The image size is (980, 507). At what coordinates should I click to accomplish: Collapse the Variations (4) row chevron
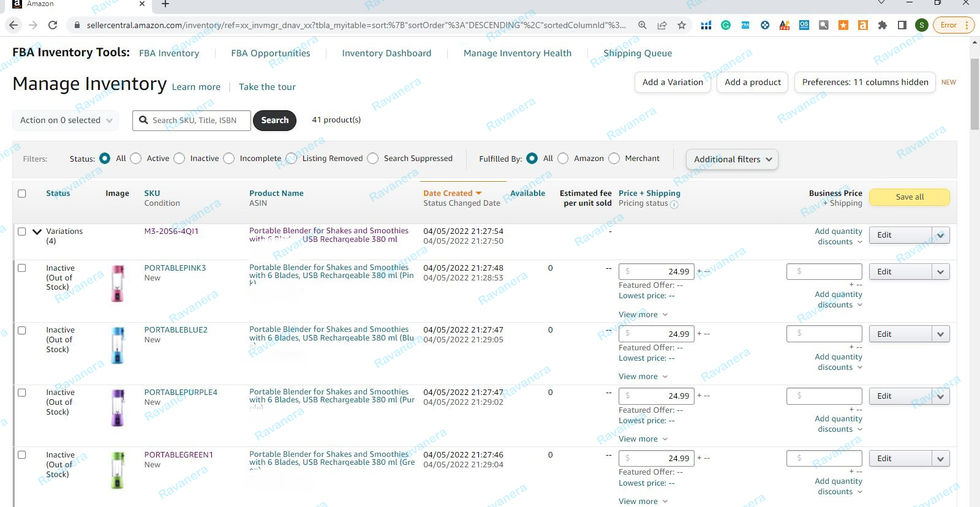(37, 232)
